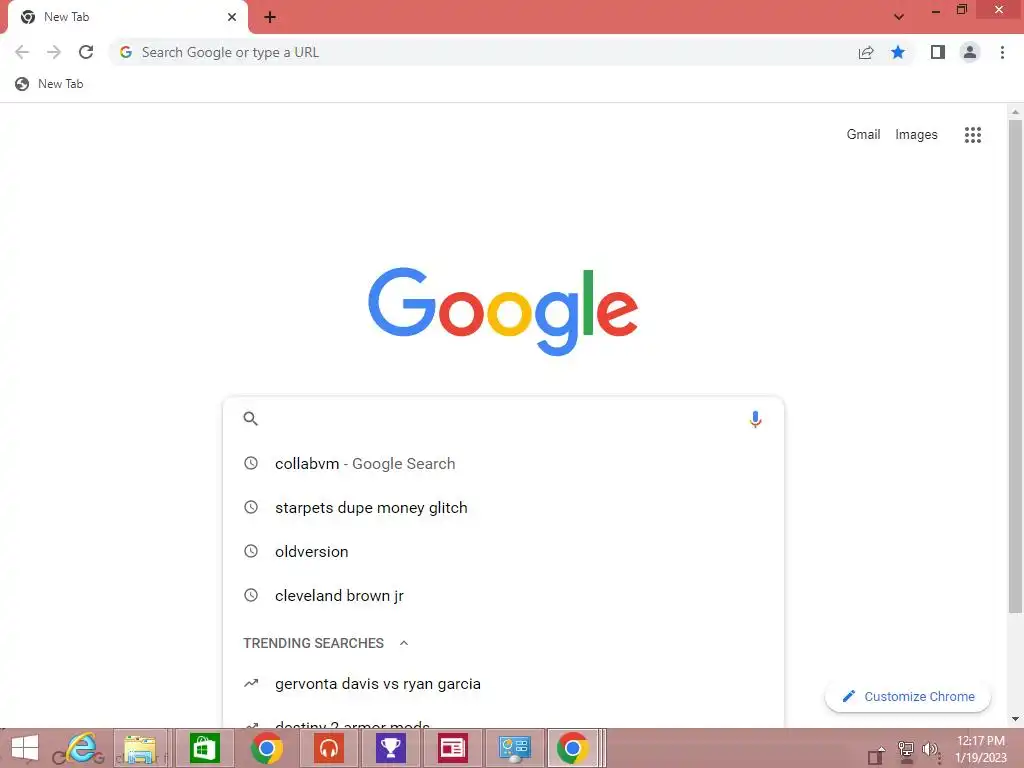Open the Windows Start button

(x=25, y=748)
